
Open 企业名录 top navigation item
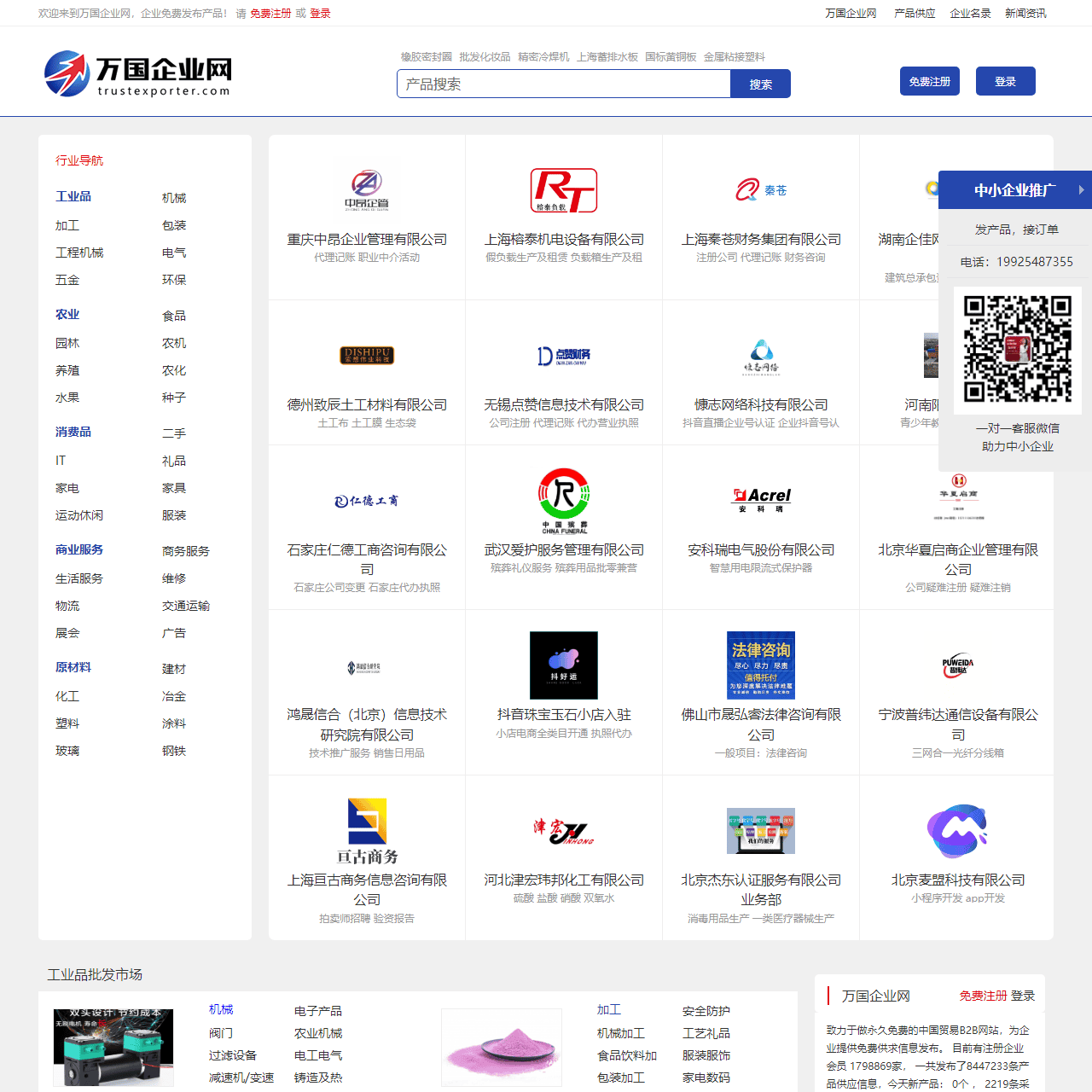click(x=971, y=14)
